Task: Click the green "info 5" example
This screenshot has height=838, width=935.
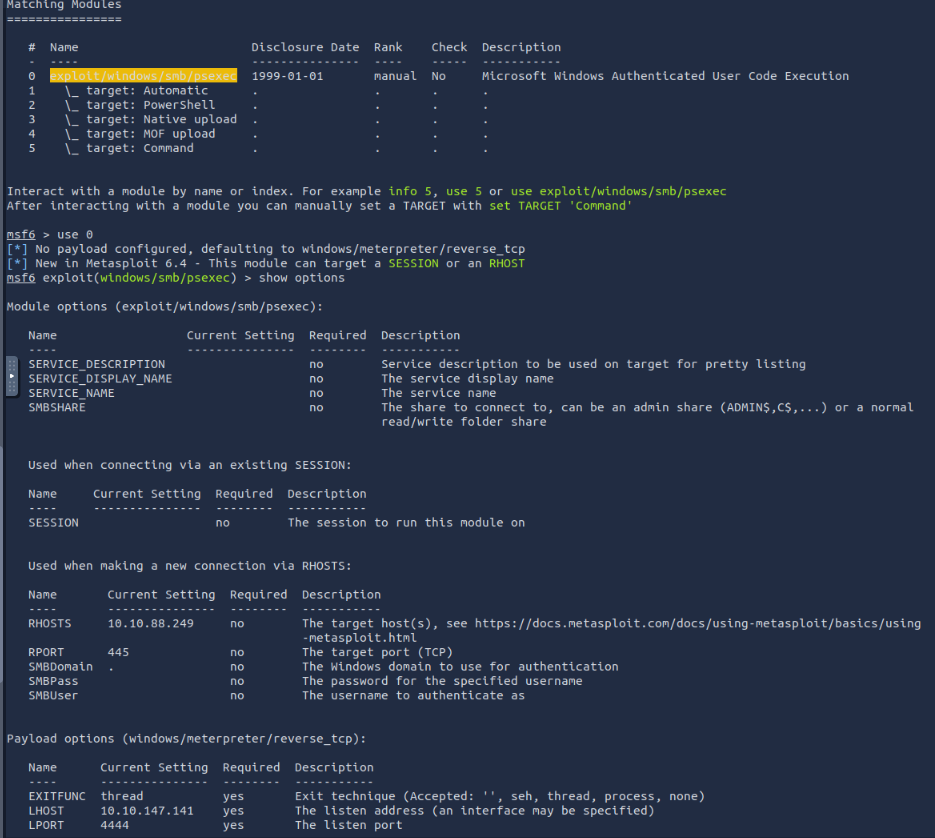Action: 410,191
